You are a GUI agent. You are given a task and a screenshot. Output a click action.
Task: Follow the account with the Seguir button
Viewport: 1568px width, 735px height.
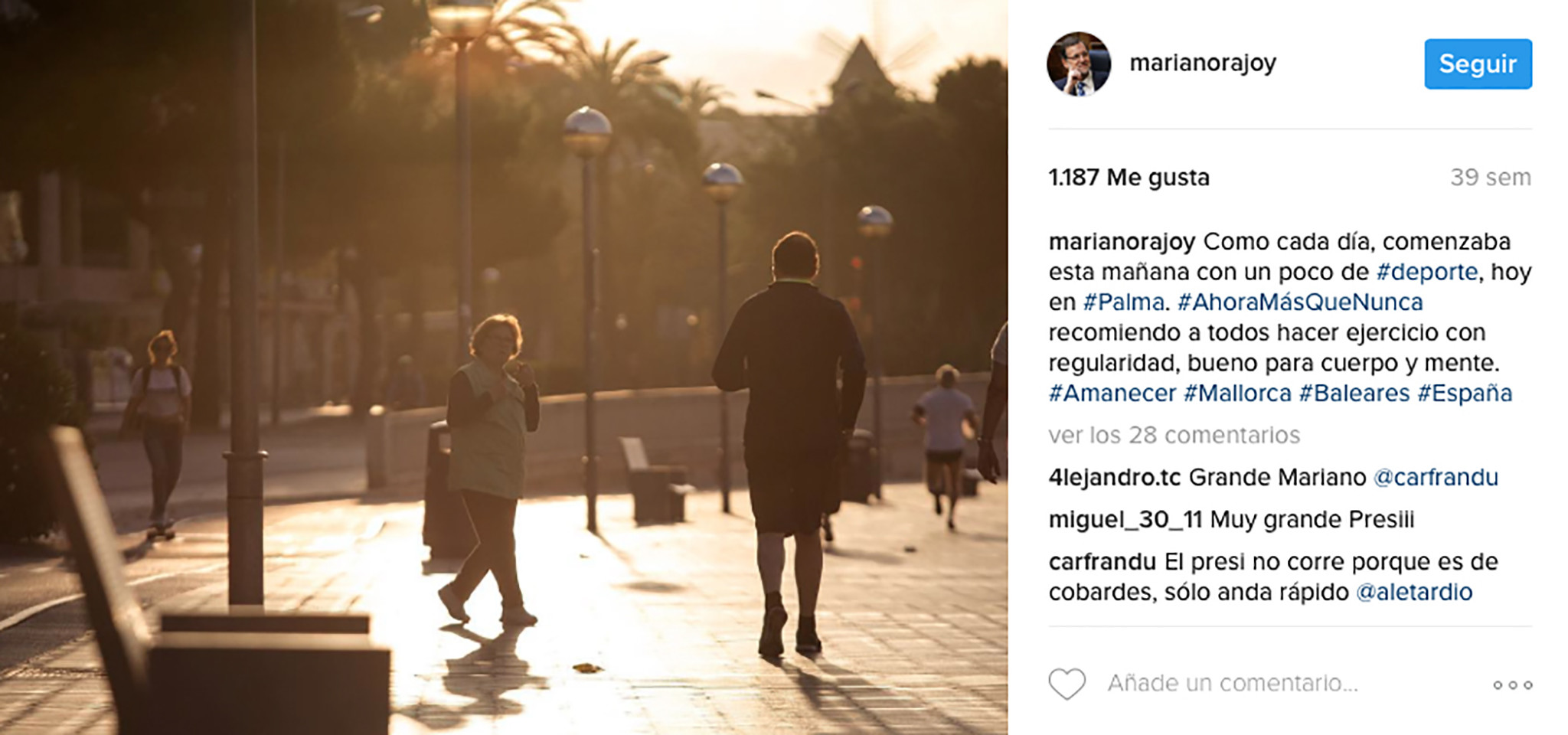coord(1478,64)
